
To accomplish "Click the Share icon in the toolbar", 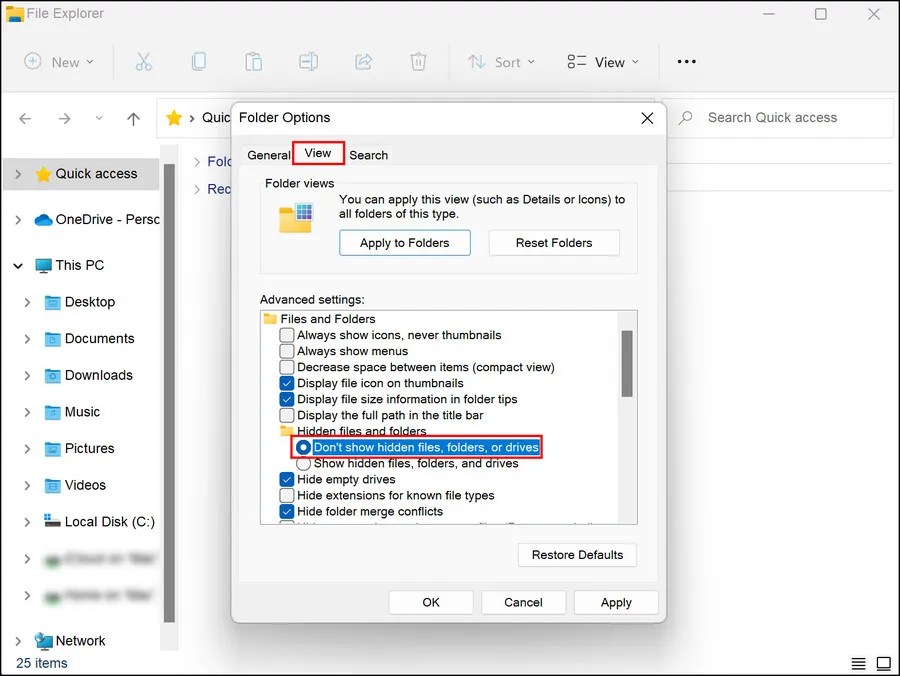I will [x=362, y=61].
